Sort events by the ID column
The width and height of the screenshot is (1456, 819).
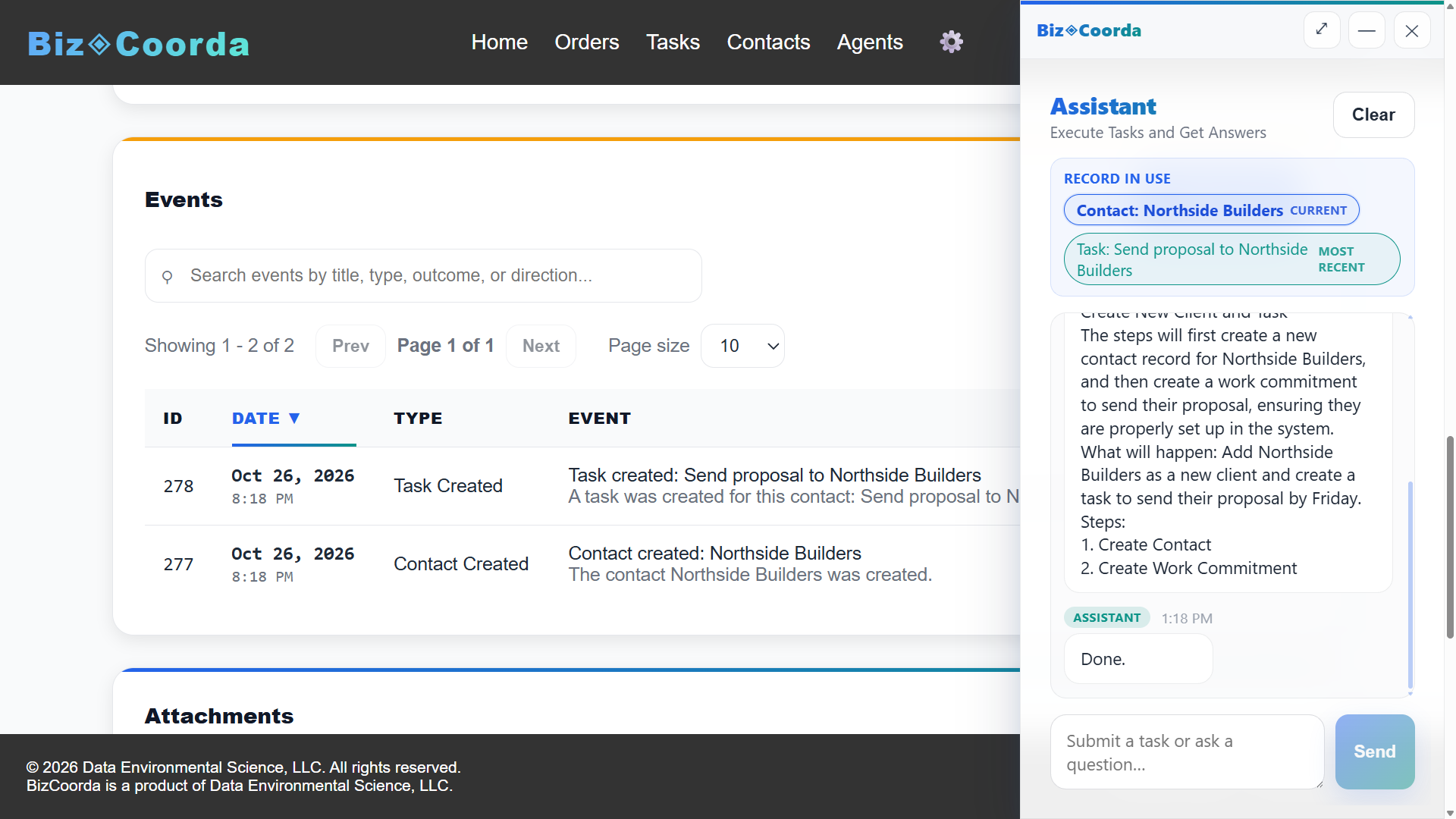point(173,418)
